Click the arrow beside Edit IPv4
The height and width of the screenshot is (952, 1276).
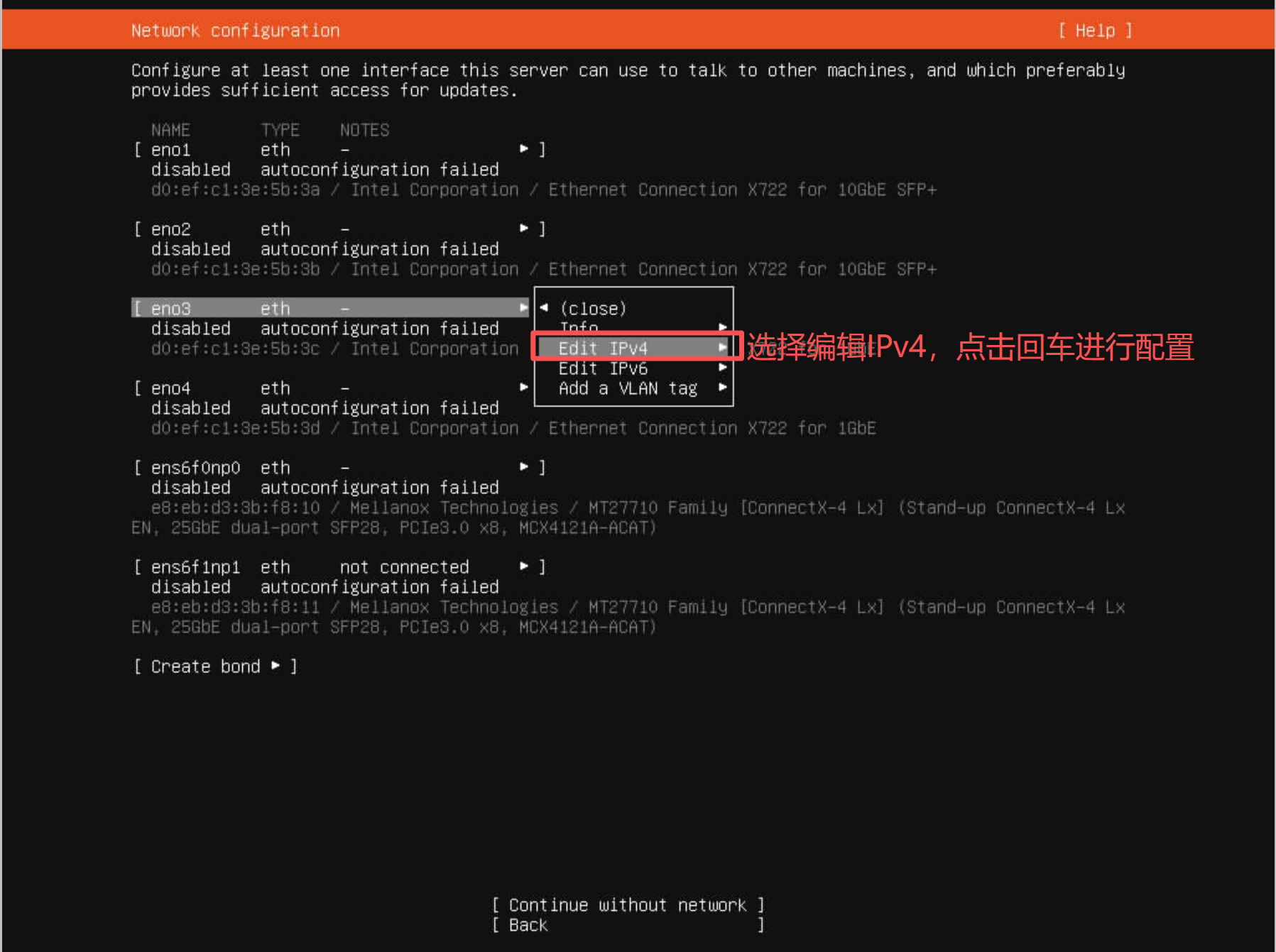pos(722,348)
